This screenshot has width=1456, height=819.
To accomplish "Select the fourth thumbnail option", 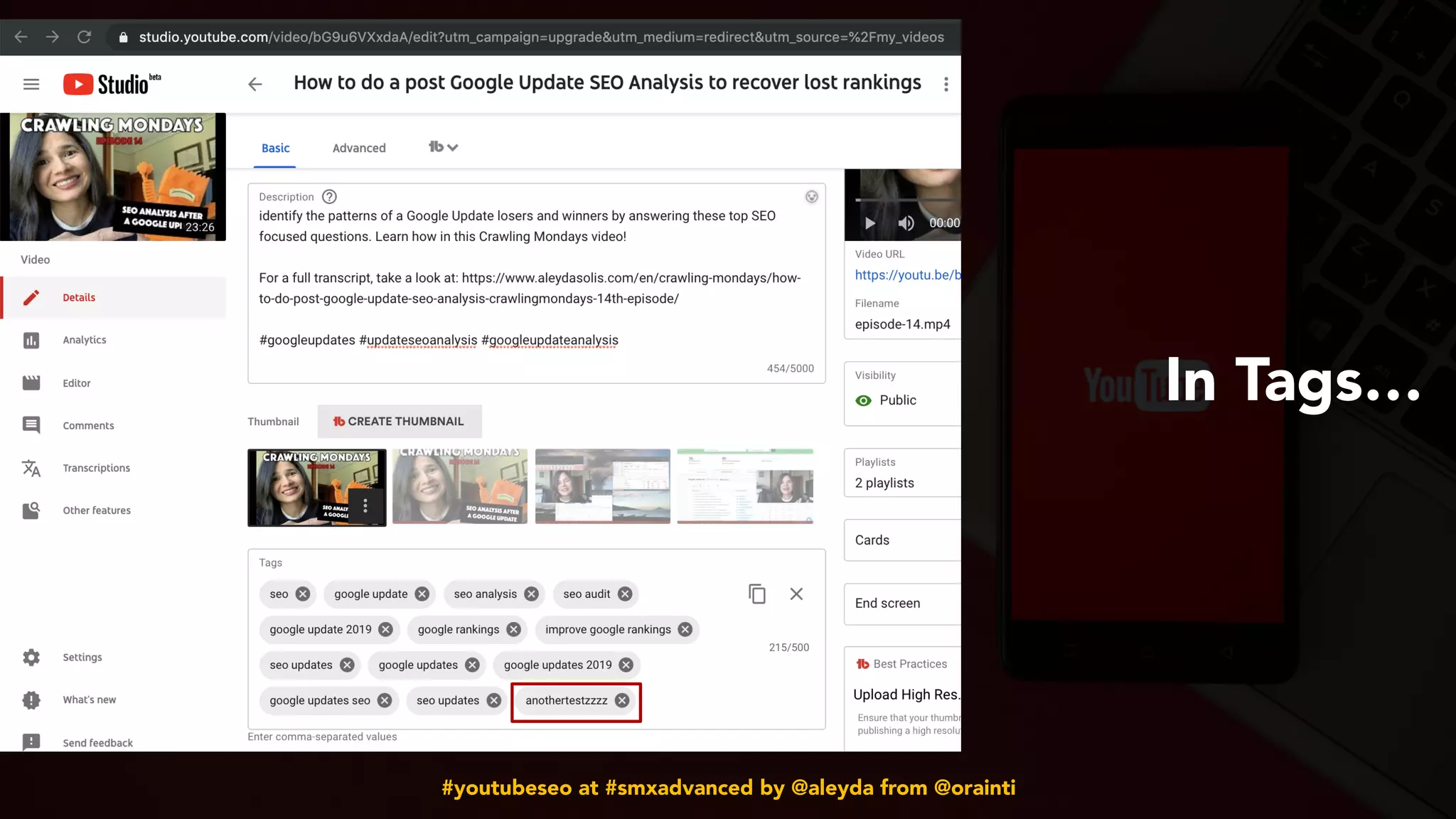I will click(745, 487).
